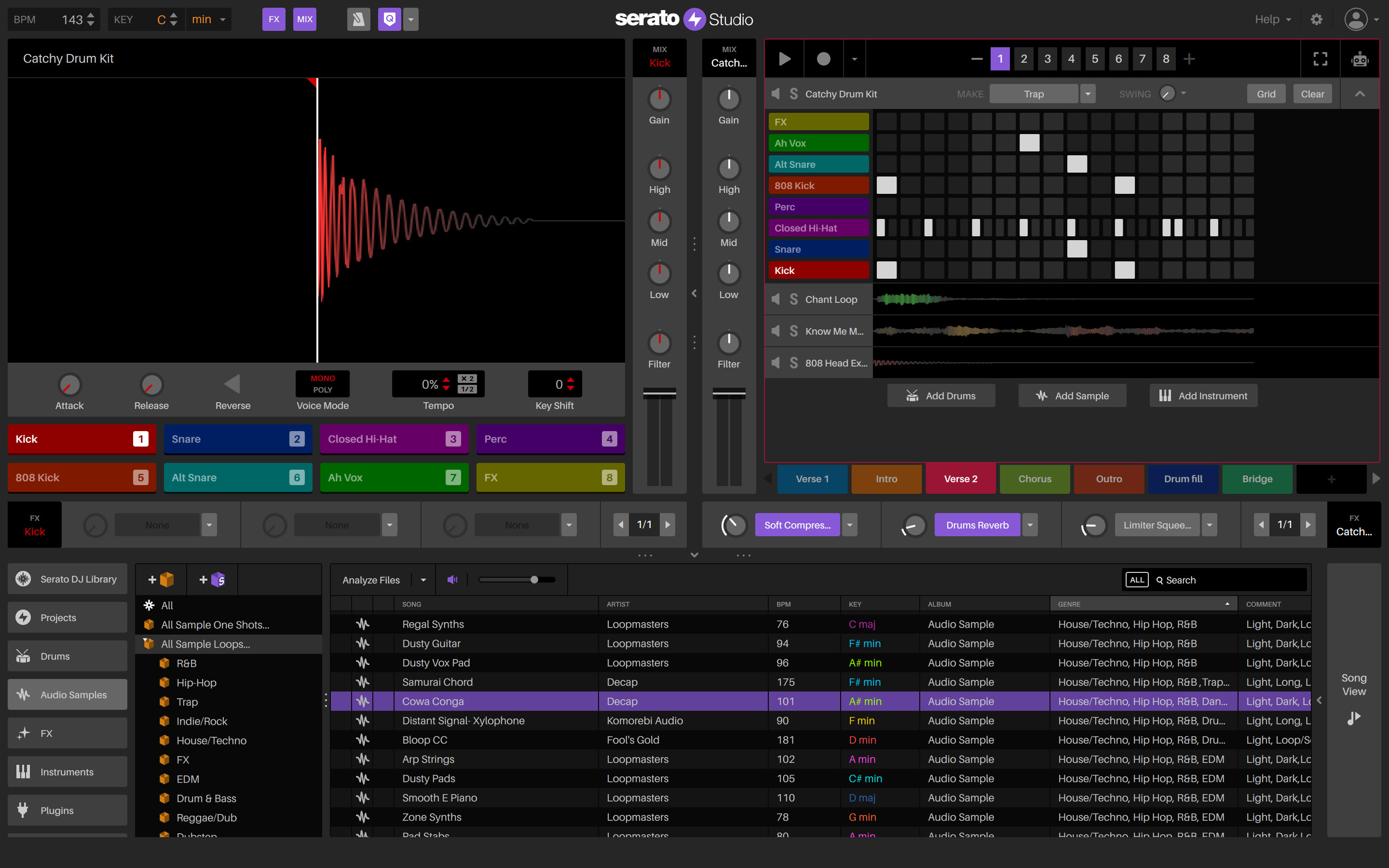Solo the Know Me M... track
The image size is (1389, 868).
point(794,331)
